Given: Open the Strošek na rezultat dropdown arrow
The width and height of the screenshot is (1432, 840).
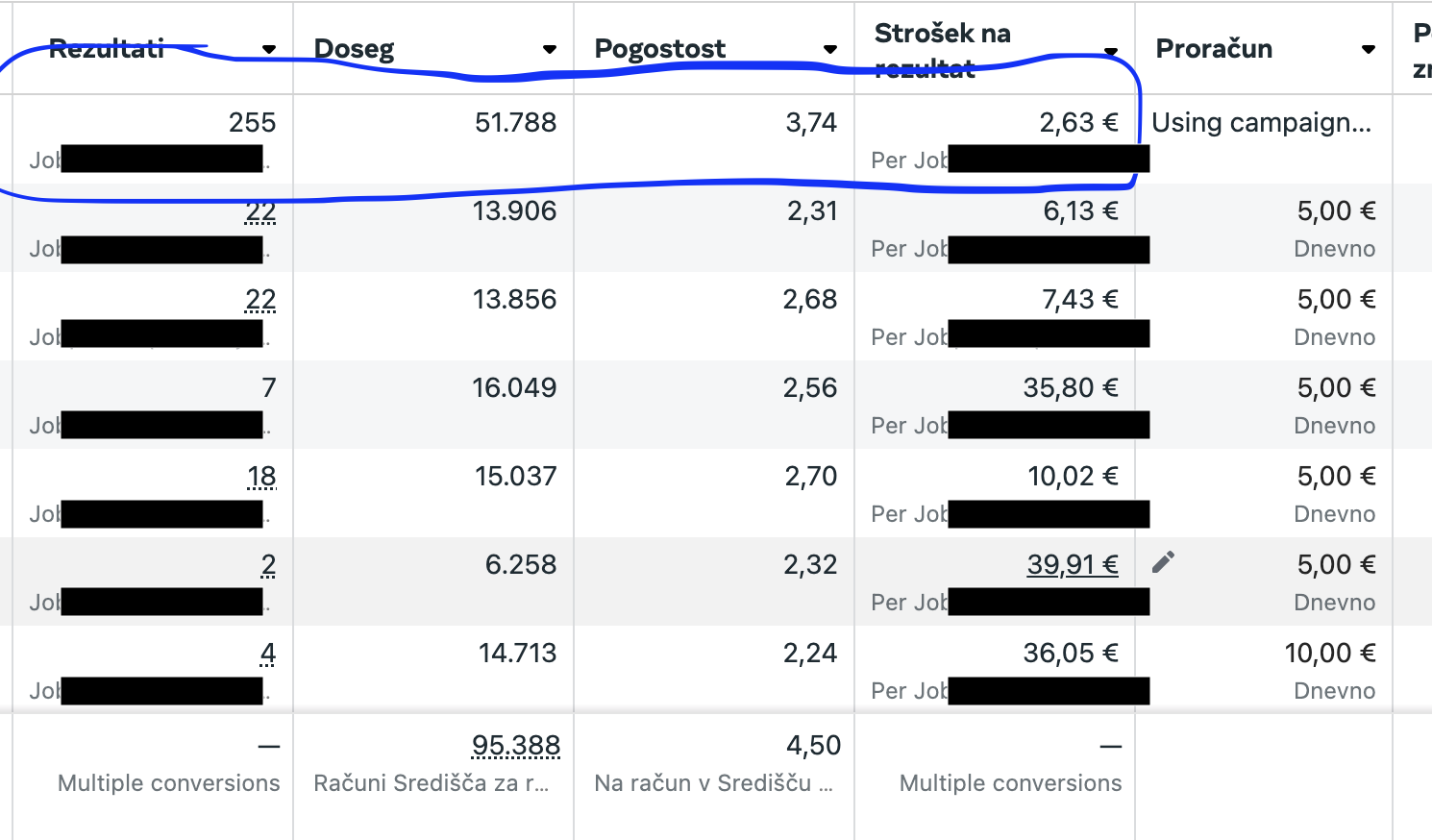Looking at the screenshot, I should pos(1111,51).
